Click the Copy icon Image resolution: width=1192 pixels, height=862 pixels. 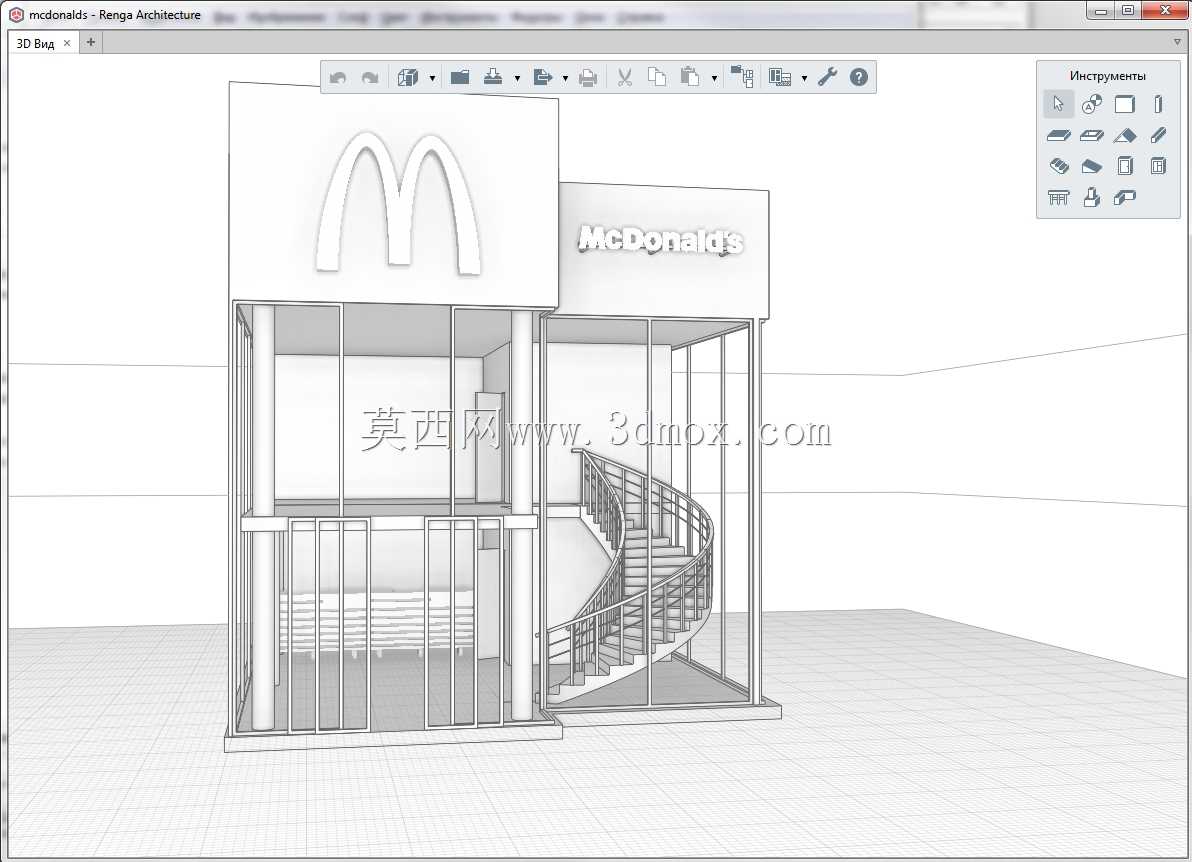[657, 77]
